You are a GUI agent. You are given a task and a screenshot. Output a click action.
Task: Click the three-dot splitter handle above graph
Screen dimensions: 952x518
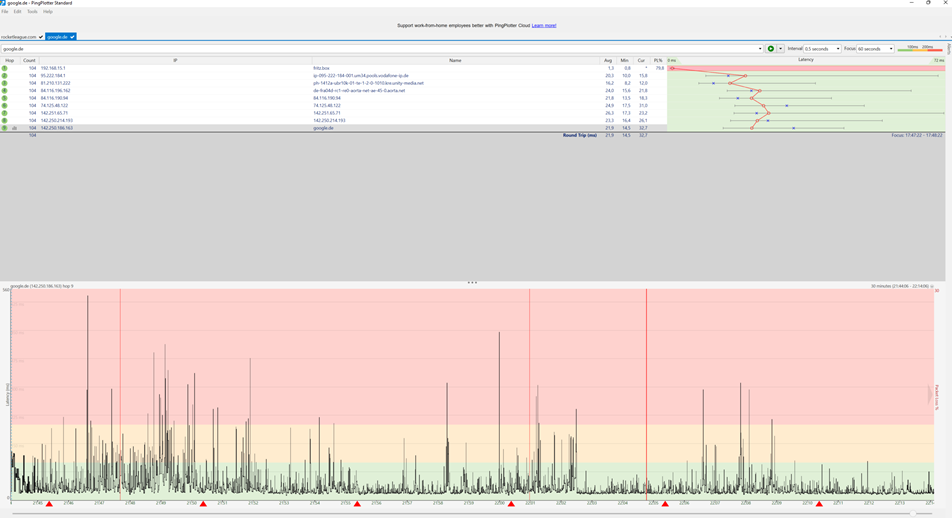point(472,283)
